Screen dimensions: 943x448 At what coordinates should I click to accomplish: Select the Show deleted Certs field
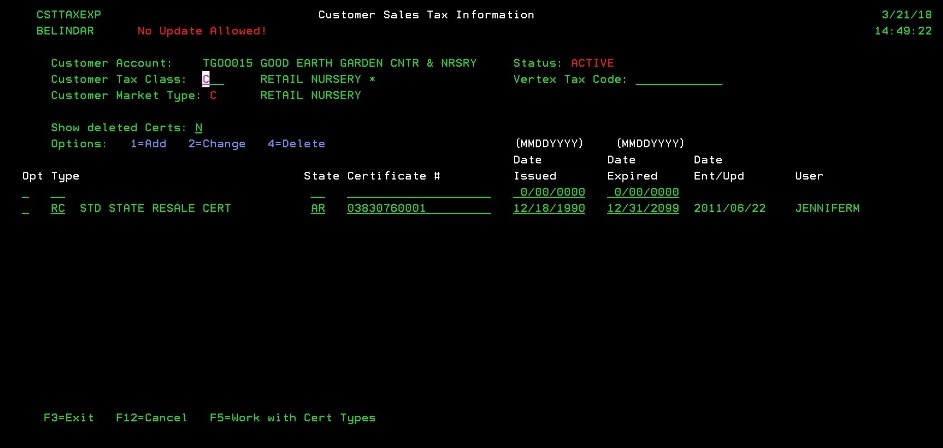tap(199, 128)
